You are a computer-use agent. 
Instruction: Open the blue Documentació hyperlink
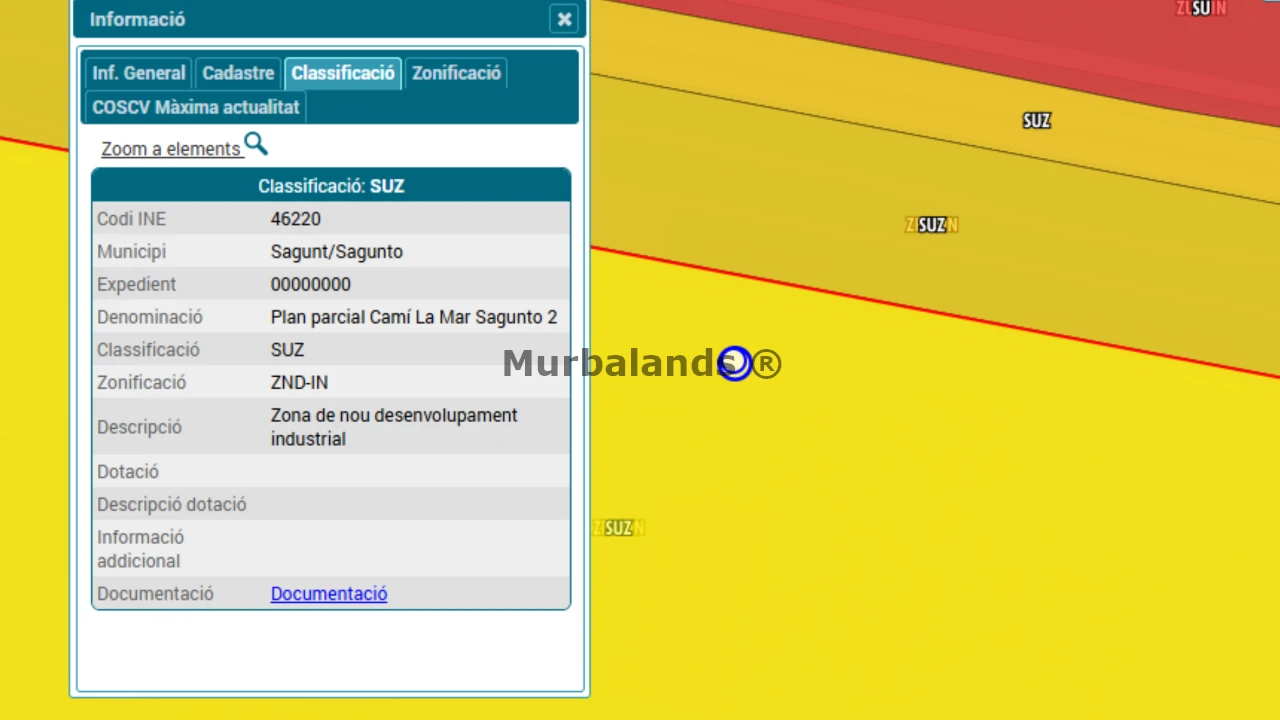pyautogui.click(x=329, y=593)
